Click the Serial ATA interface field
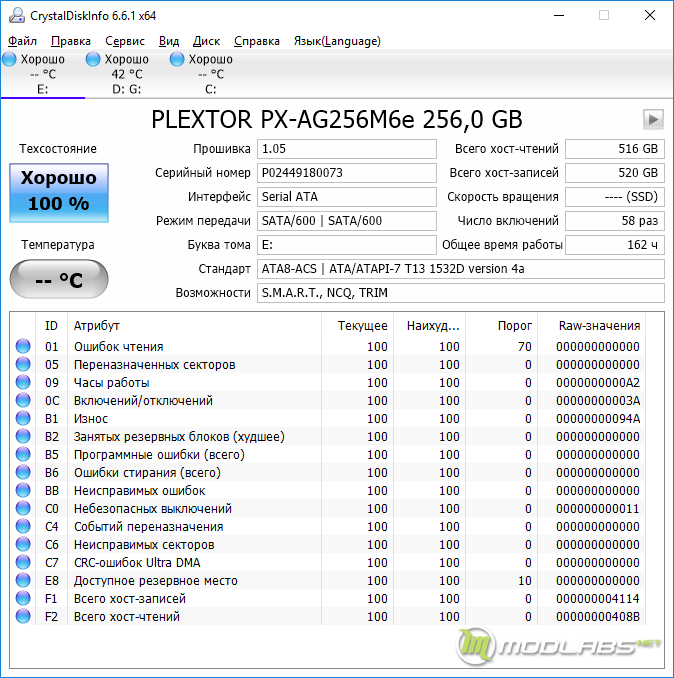The height and width of the screenshot is (678, 674). coord(347,197)
